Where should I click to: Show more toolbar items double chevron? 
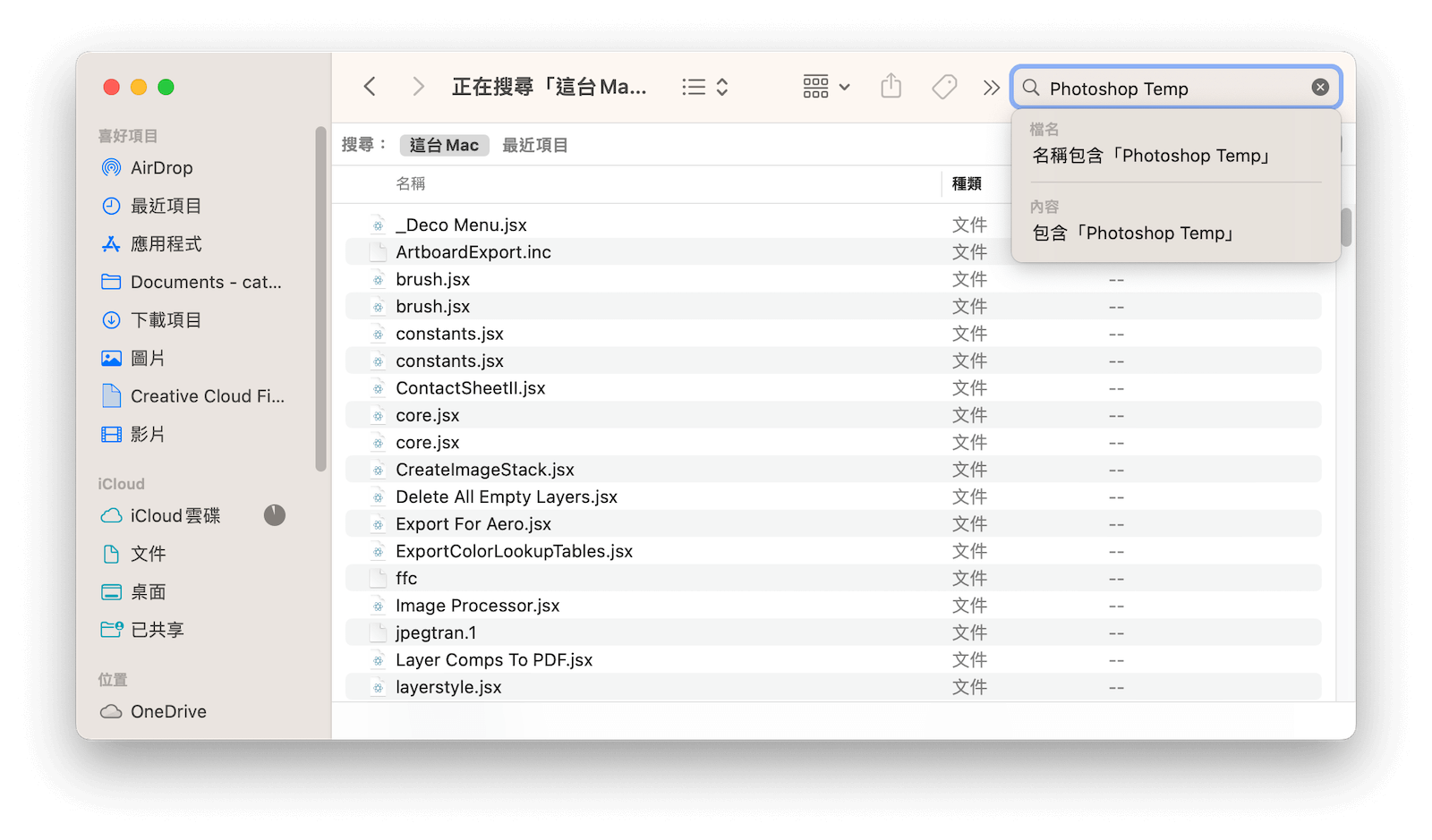point(991,88)
